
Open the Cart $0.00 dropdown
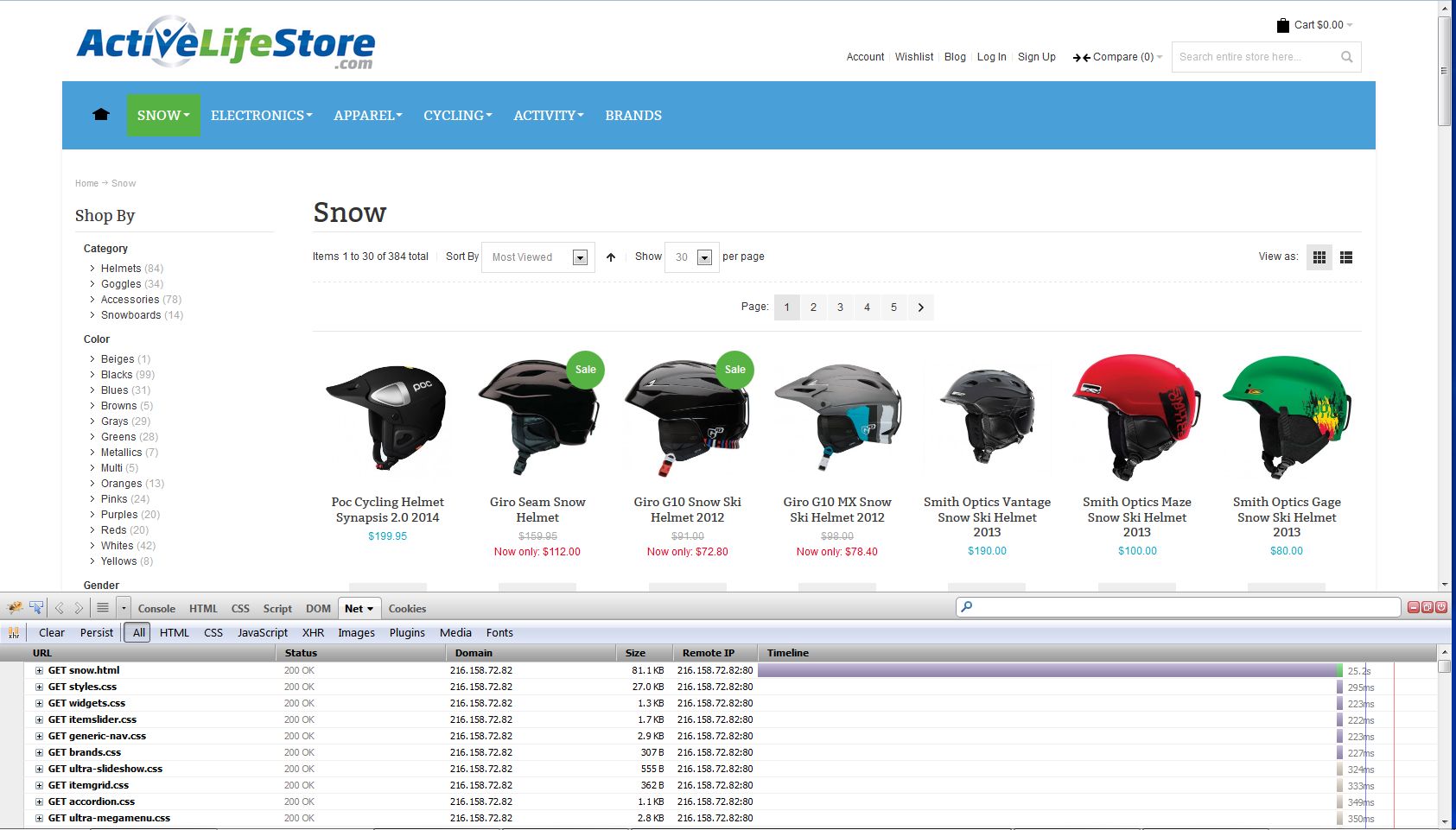[1324, 25]
